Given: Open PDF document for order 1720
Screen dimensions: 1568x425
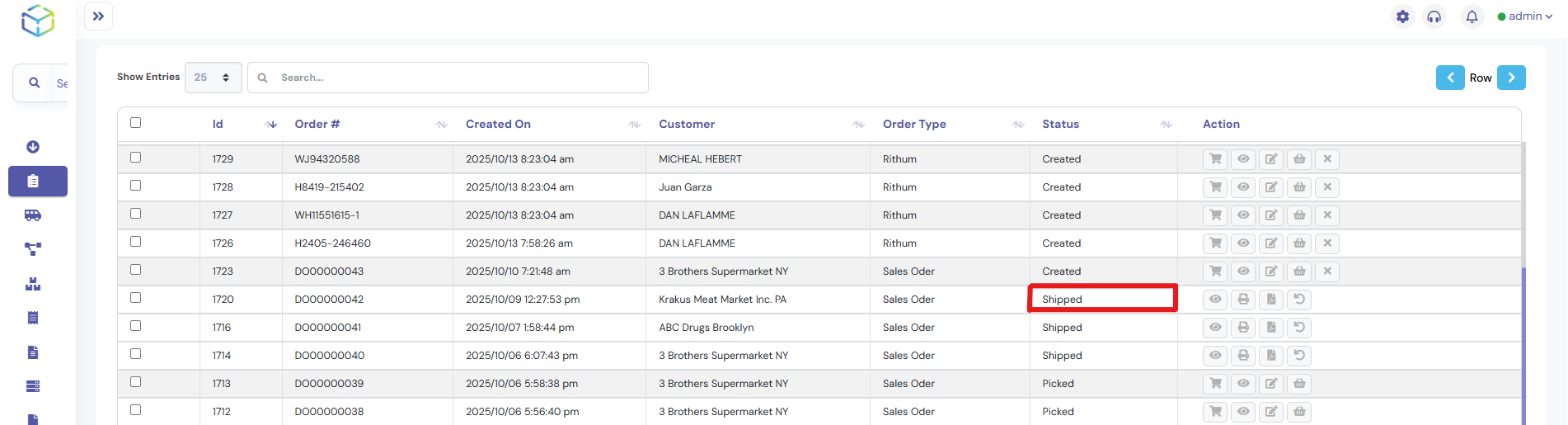Looking at the screenshot, I should coord(1271,300).
